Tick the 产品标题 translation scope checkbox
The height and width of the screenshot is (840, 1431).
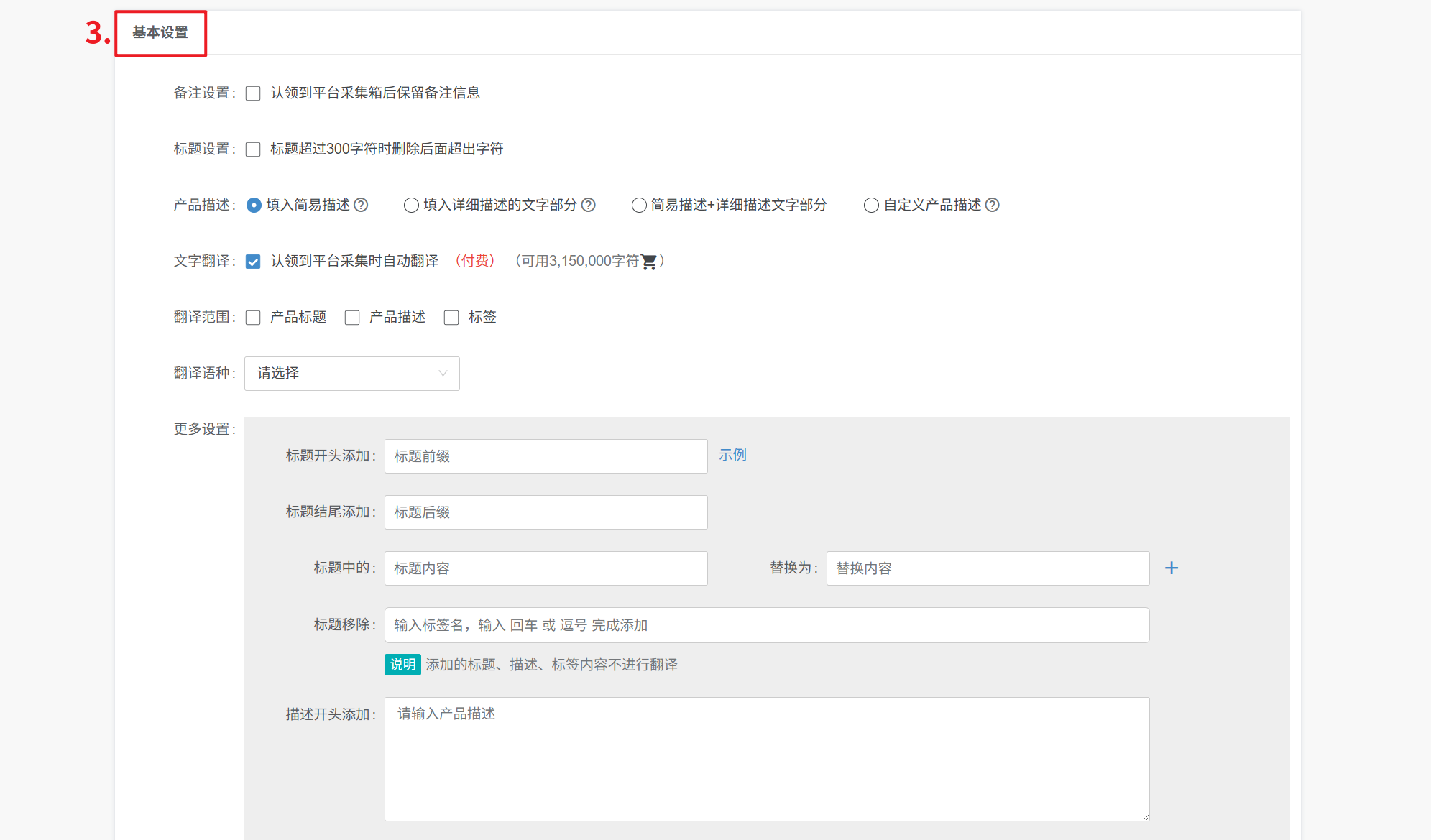(253, 318)
